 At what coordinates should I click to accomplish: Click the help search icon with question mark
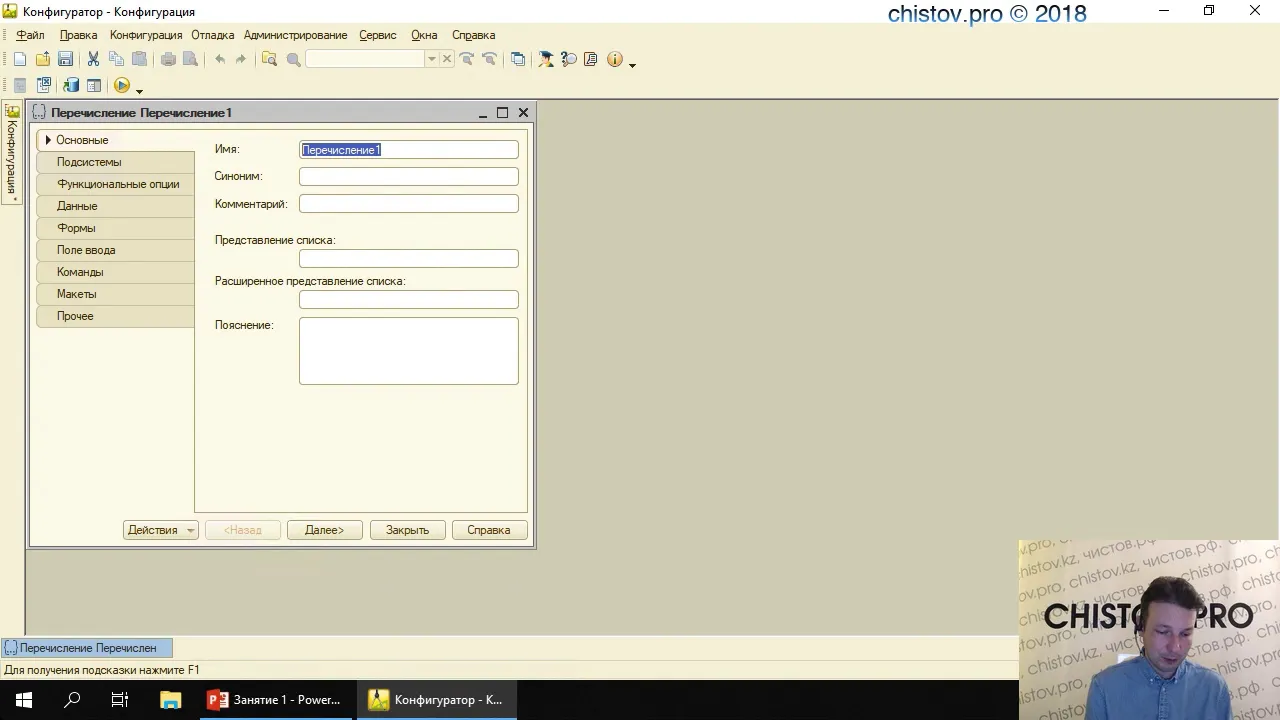point(568,59)
